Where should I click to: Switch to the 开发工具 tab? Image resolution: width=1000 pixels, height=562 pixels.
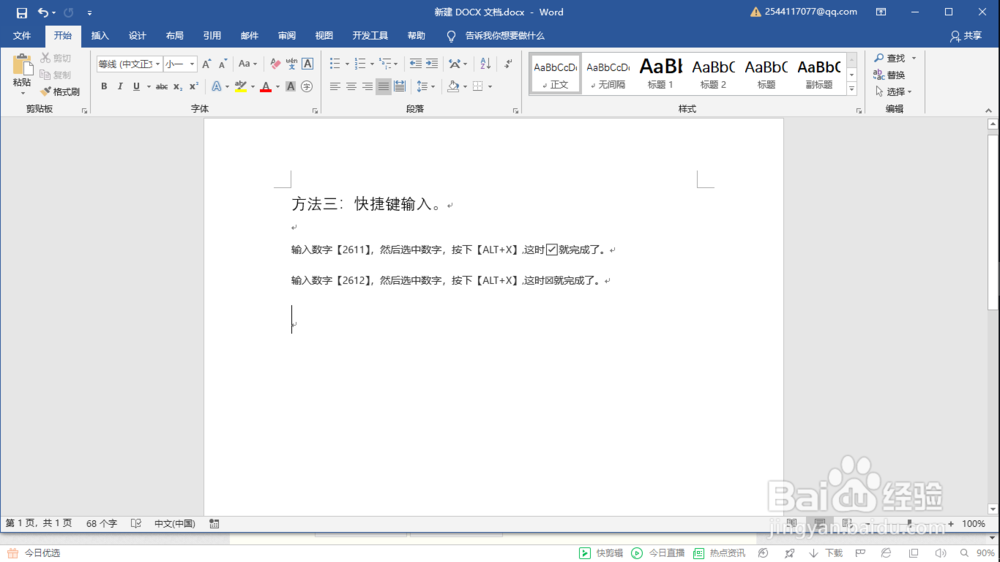click(x=370, y=36)
